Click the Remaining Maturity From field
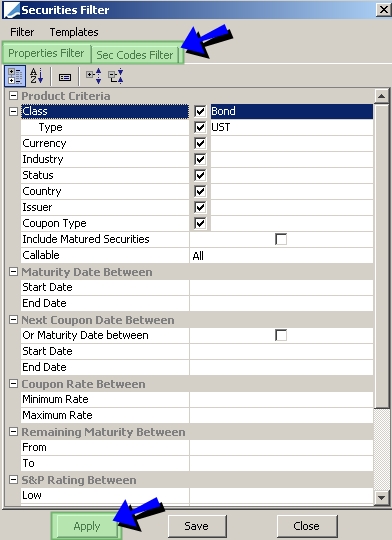 [281, 447]
